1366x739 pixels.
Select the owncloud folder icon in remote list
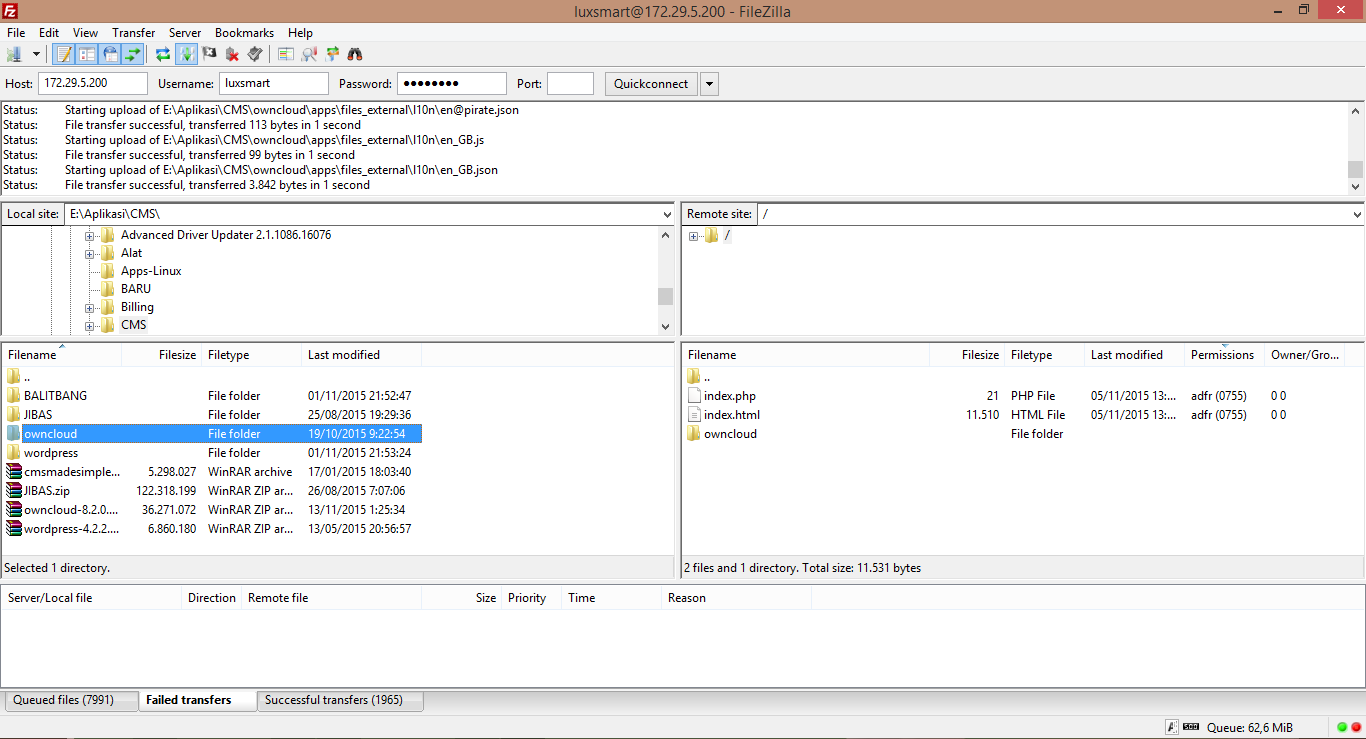694,434
